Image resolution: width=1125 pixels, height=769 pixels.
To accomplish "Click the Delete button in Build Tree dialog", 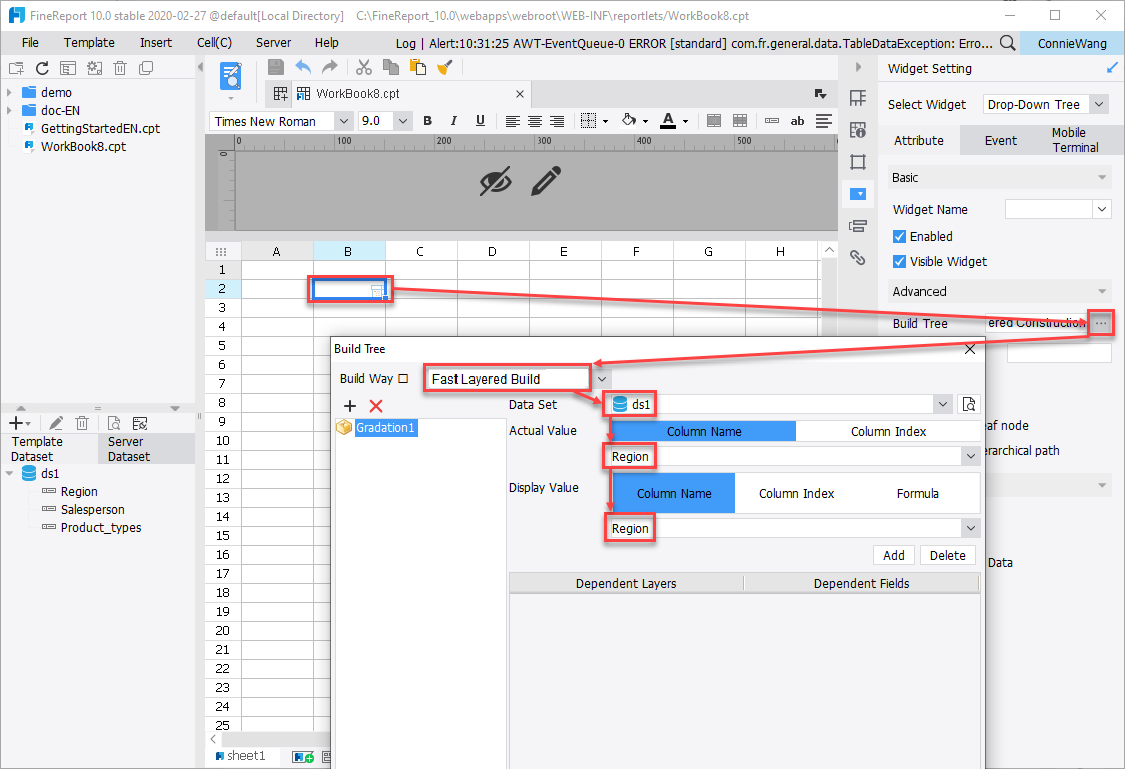I will click(947, 555).
